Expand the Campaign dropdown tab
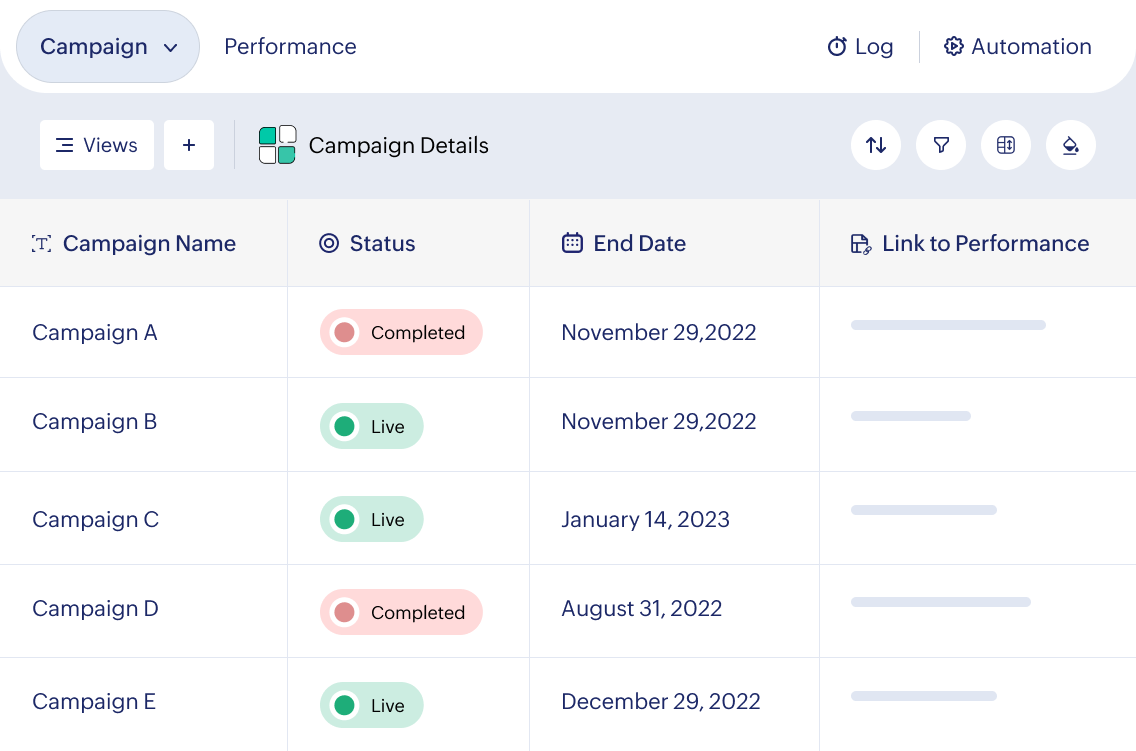This screenshot has height=751, width=1136. pyautogui.click(x=109, y=47)
